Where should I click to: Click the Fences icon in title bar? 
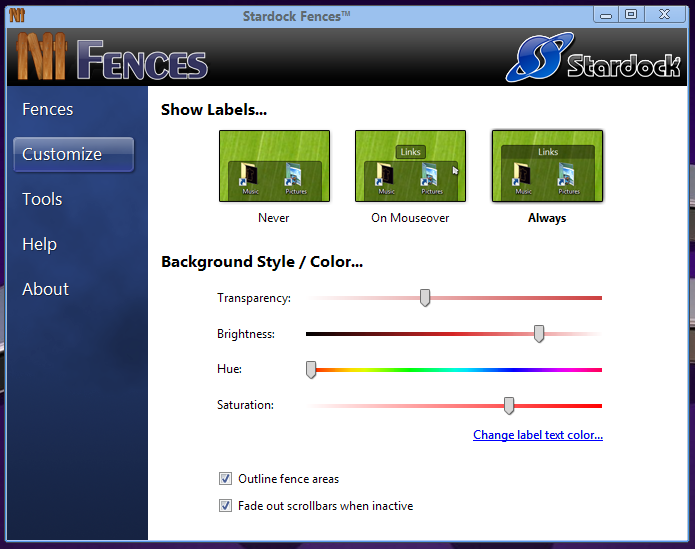pyautogui.click(x=17, y=15)
